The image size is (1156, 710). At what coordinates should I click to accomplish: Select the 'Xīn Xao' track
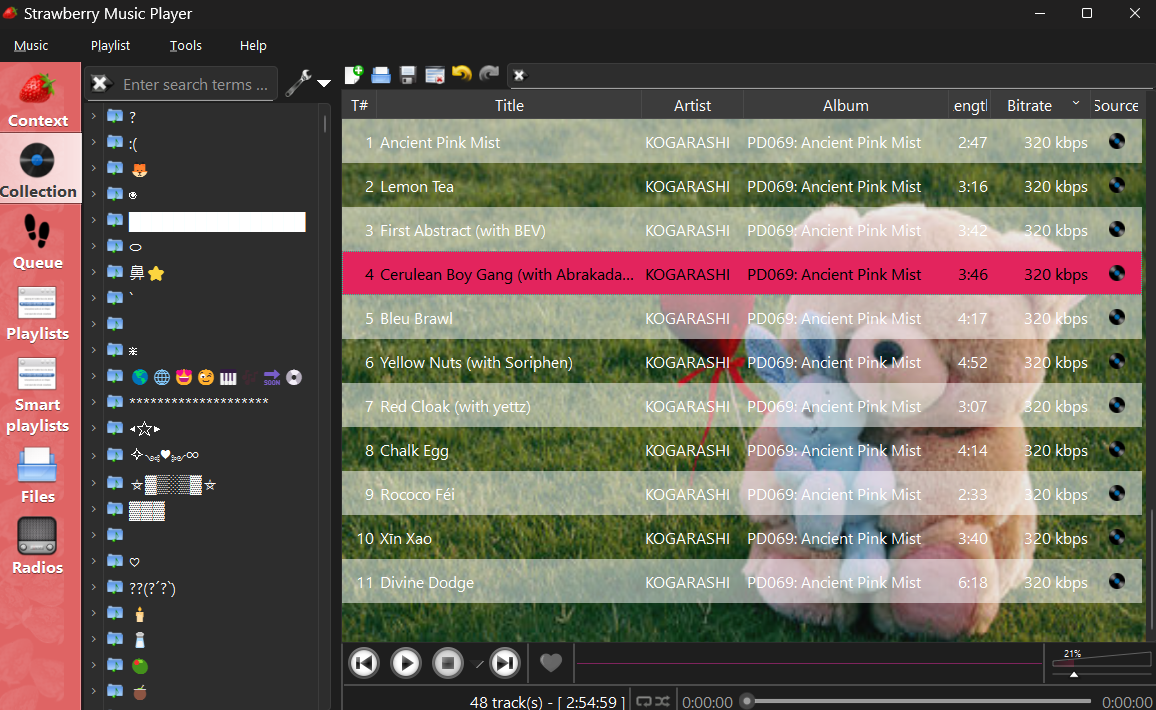pos(742,538)
